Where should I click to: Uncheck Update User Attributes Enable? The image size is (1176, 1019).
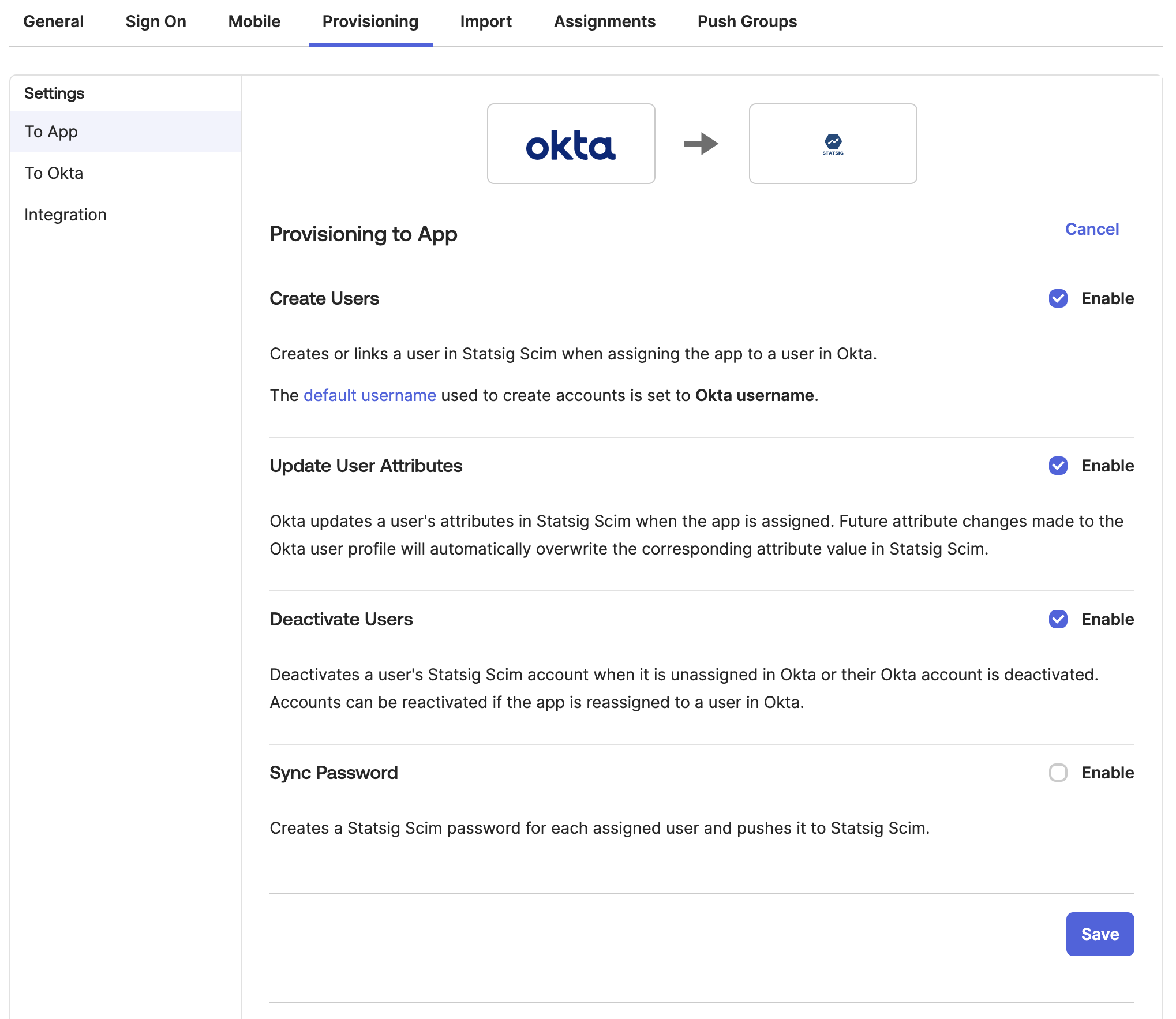(x=1058, y=466)
